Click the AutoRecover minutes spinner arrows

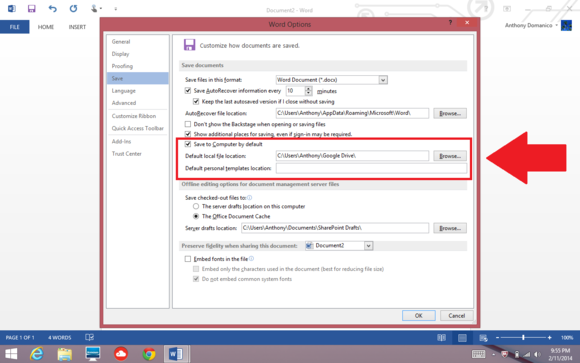[308, 91]
